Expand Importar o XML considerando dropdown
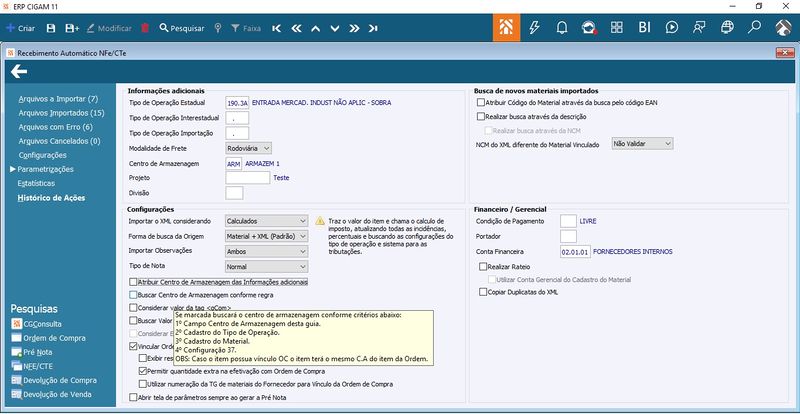The width and height of the screenshot is (800, 414). tap(267, 221)
